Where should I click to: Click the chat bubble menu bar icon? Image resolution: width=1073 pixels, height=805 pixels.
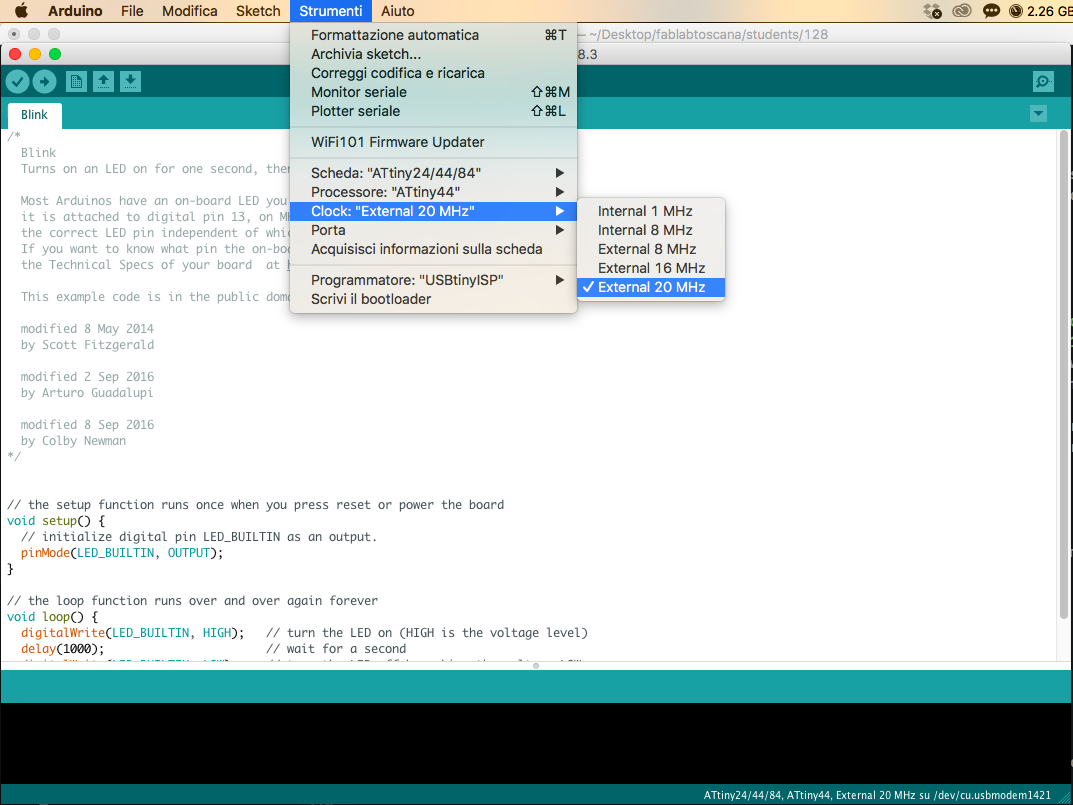coord(990,11)
